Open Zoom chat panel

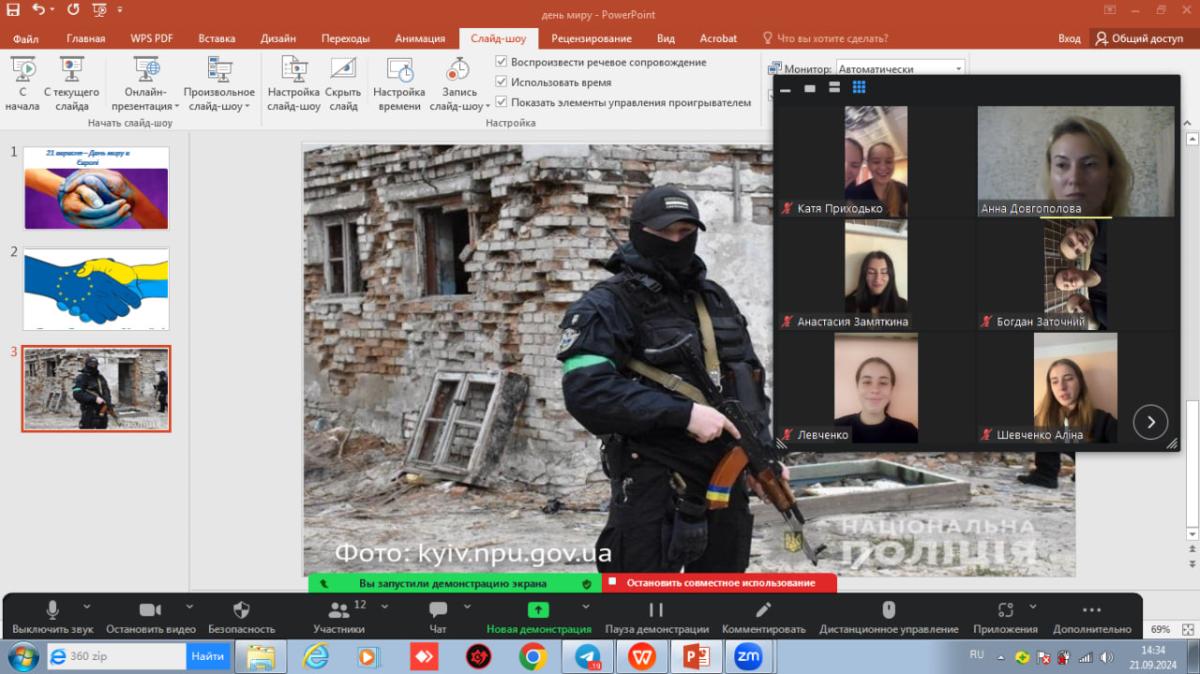(x=438, y=611)
